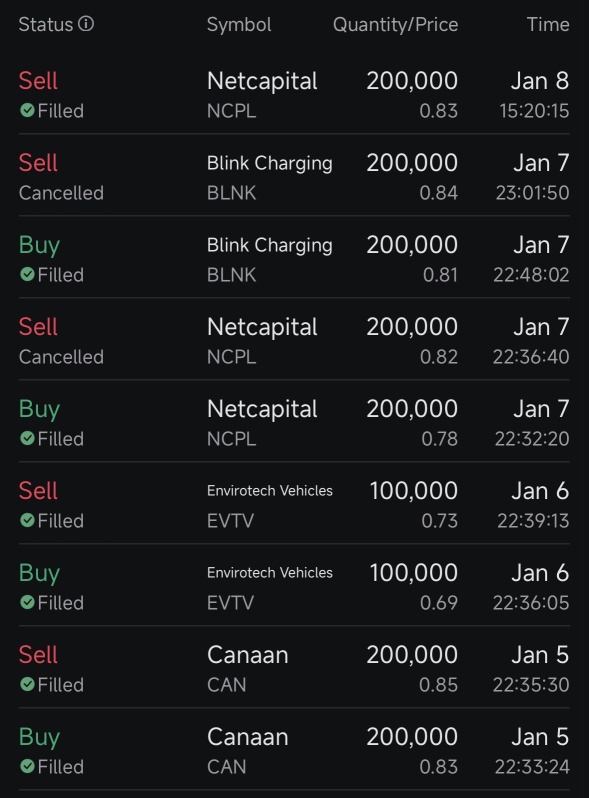Open the Netcapital order dated Jan 8
589x798 pixels.
294,93
